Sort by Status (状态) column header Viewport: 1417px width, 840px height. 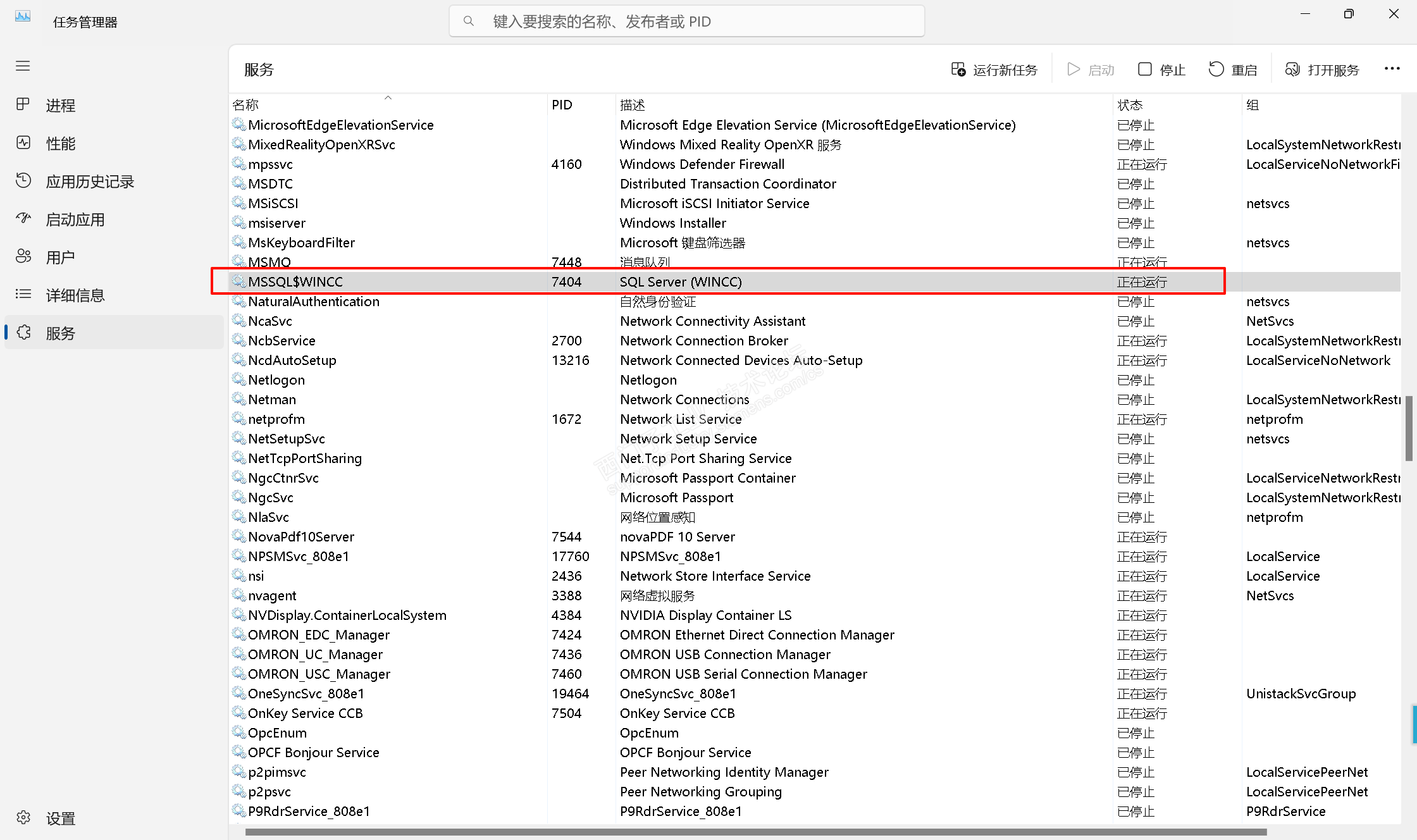pos(1130,105)
